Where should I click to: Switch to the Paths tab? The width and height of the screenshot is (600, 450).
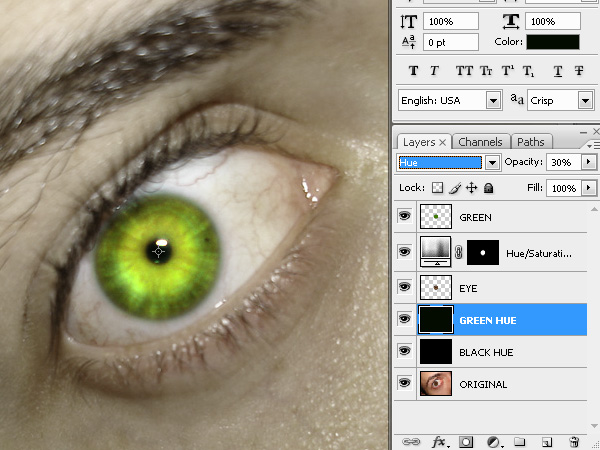click(x=531, y=142)
